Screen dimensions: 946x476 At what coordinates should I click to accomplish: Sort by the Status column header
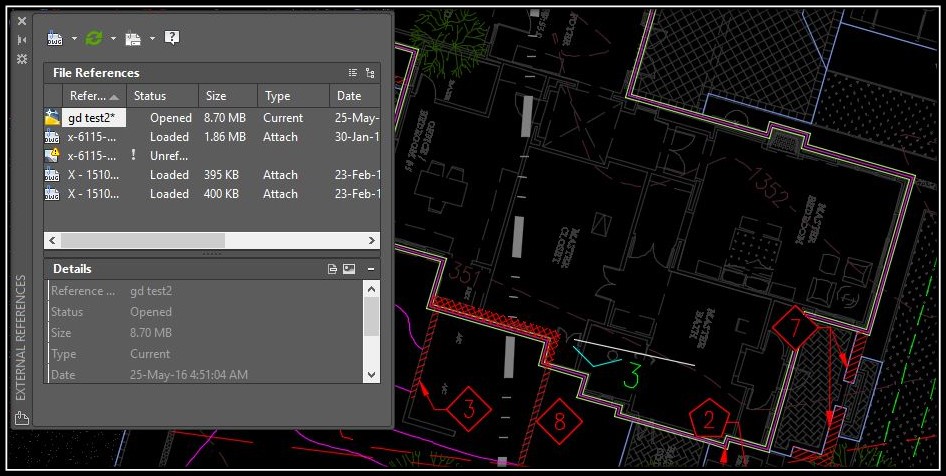point(162,96)
